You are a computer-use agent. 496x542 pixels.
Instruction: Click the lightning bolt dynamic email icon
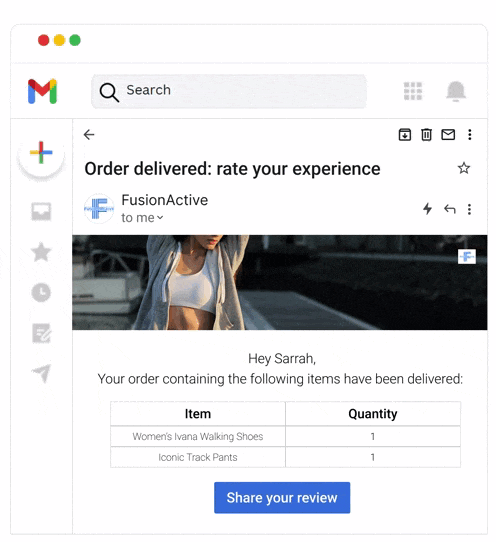(428, 209)
